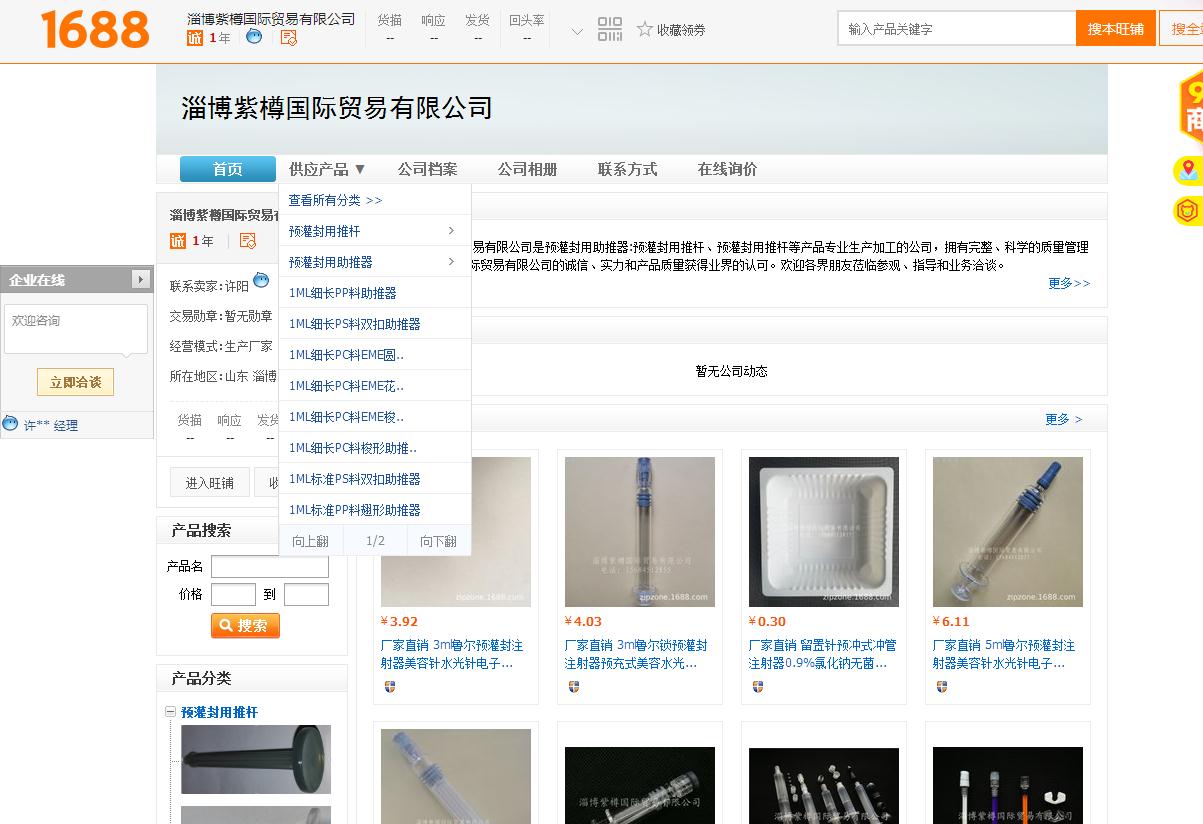Open the 5ml鲁尔预灌封注射器 product link
Viewport: 1203px width, 824px height.
(1006, 654)
